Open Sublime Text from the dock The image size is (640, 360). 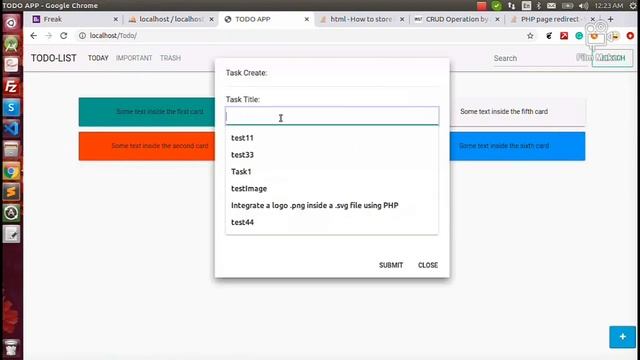(x=11, y=192)
